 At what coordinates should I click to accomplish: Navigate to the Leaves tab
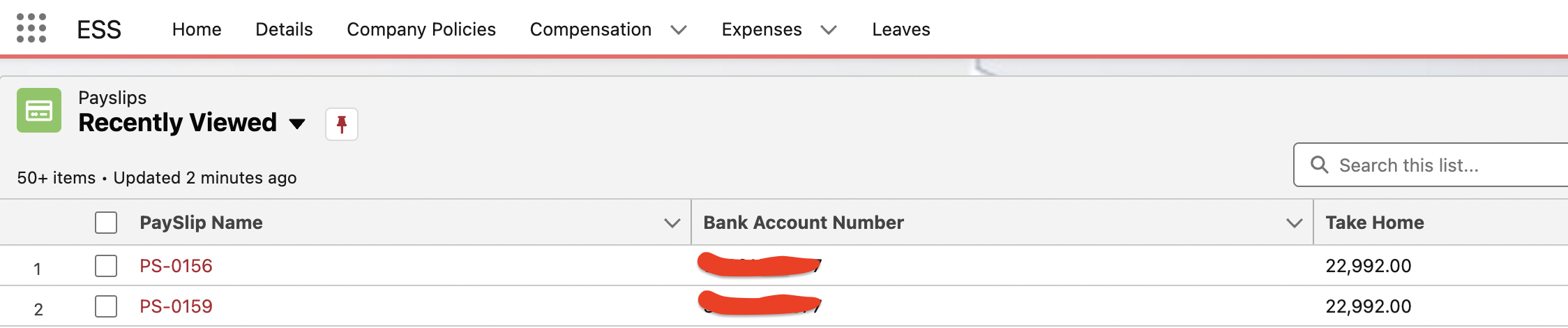[x=901, y=29]
